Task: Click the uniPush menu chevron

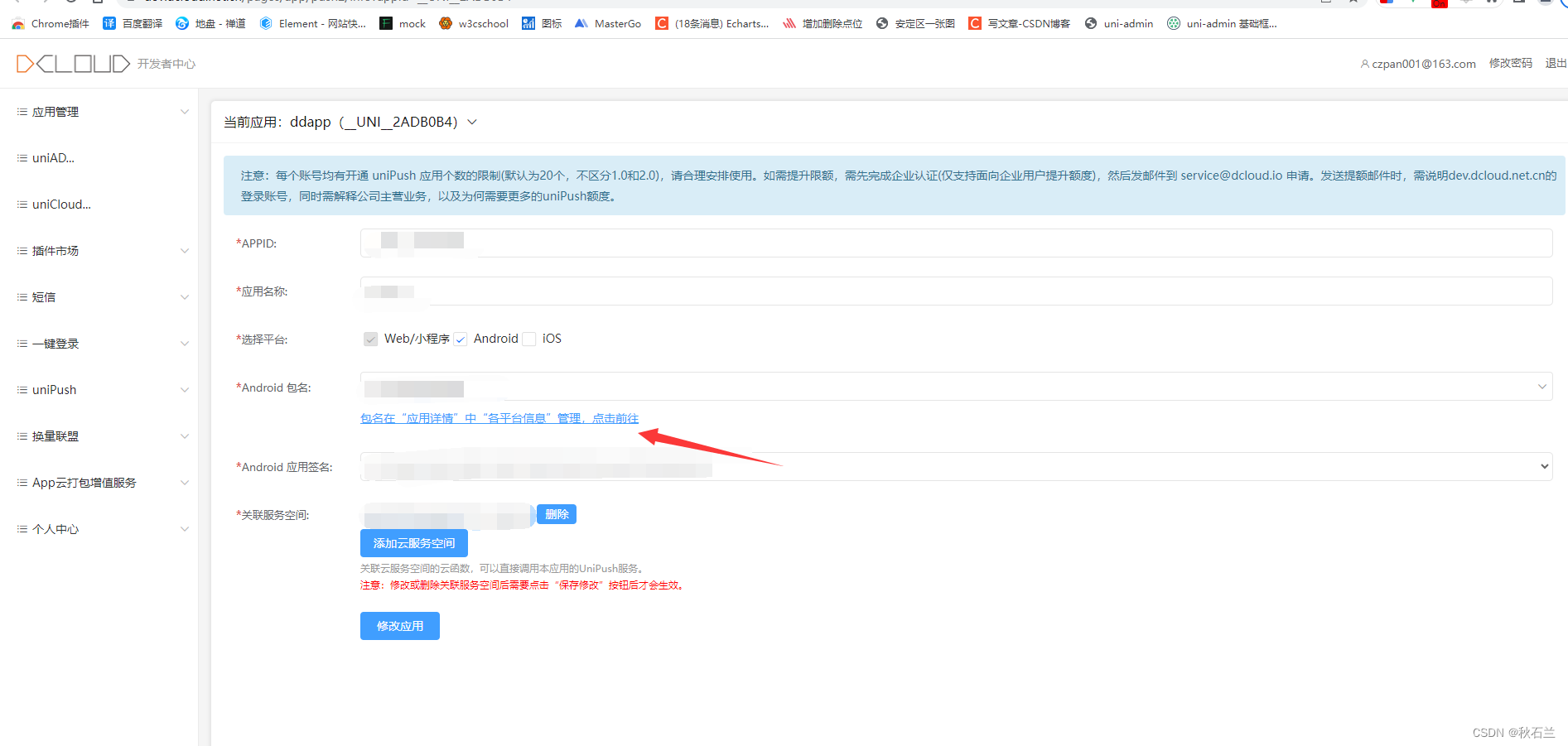Action: coord(185,390)
